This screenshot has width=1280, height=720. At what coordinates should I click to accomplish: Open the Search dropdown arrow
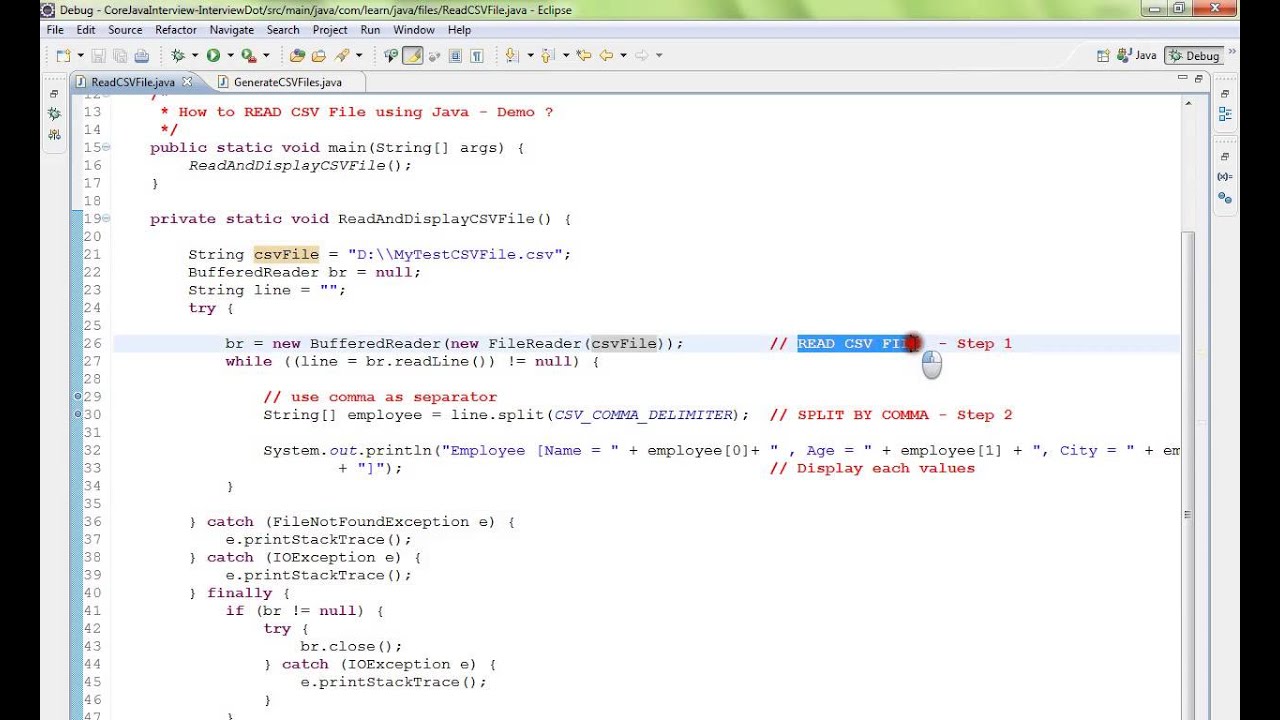tap(358, 56)
